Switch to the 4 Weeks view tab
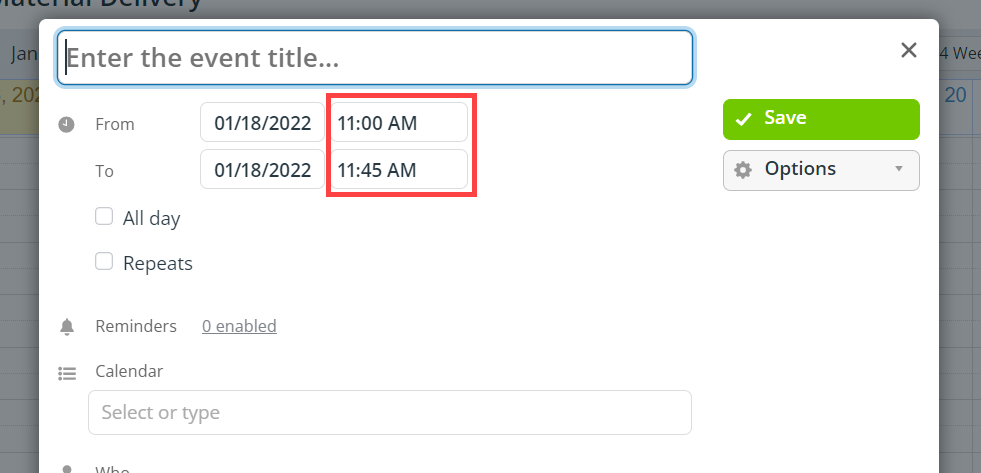Screen dimensions: 981x473 [960, 53]
